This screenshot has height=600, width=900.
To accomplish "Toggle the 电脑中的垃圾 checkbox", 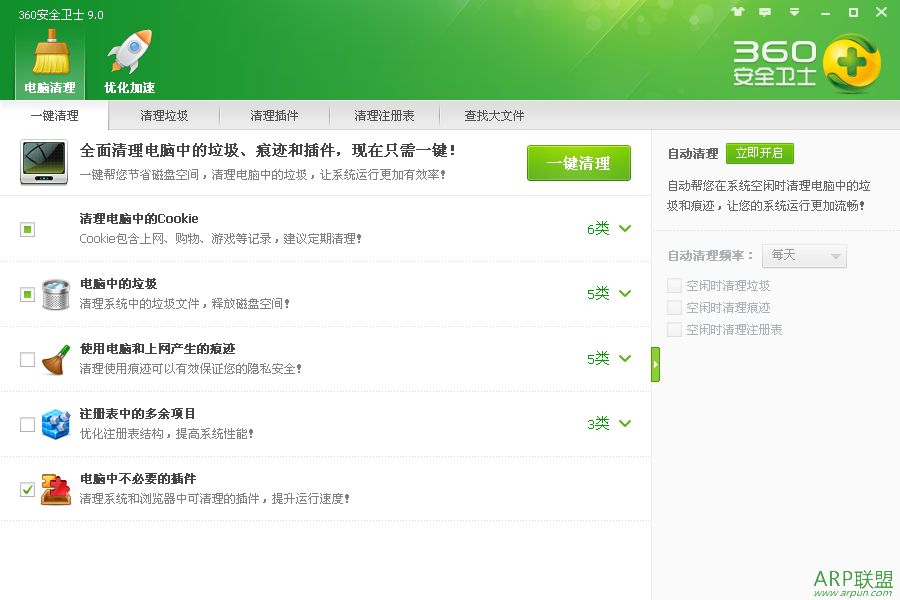I will (27, 295).
